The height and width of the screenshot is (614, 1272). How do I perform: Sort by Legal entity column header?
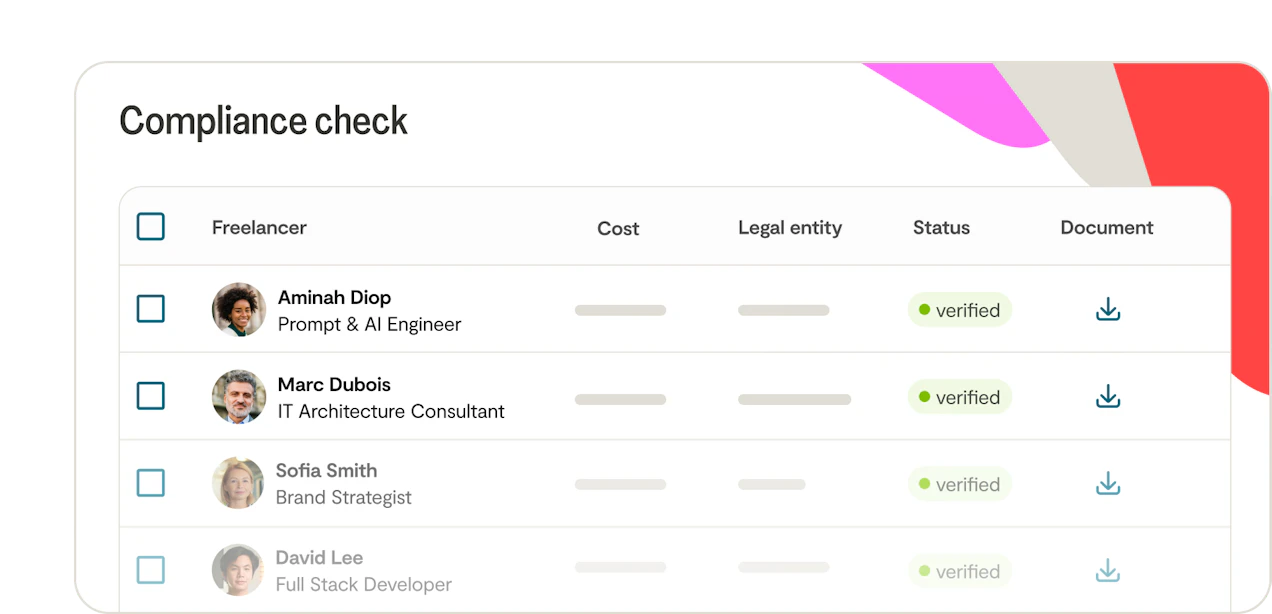pos(790,228)
